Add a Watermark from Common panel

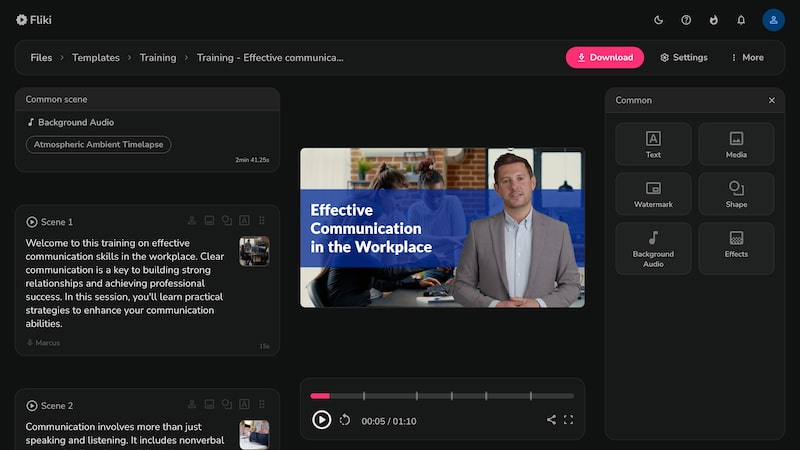653,194
